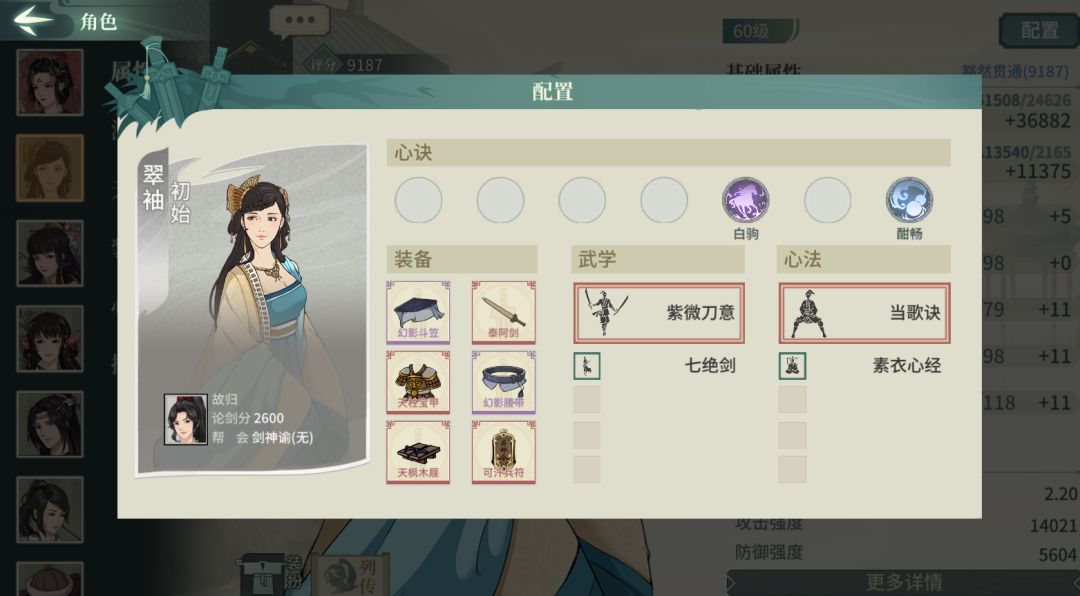This screenshot has height=596, width=1080.
Task: Click the back arrow next to 角色
Action: pos(33,19)
